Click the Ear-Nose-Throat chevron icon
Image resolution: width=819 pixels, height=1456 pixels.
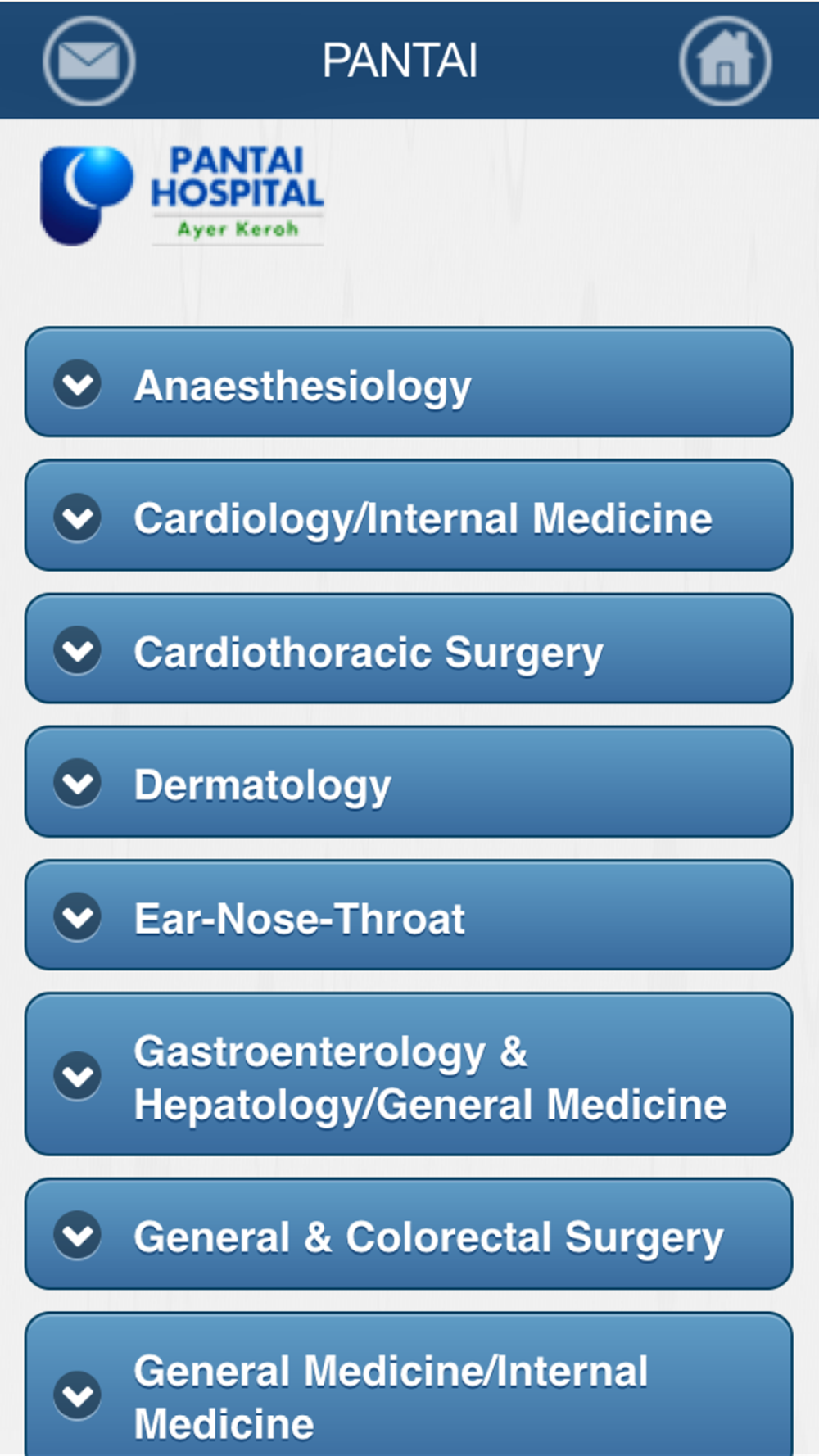tap(78, 916)
